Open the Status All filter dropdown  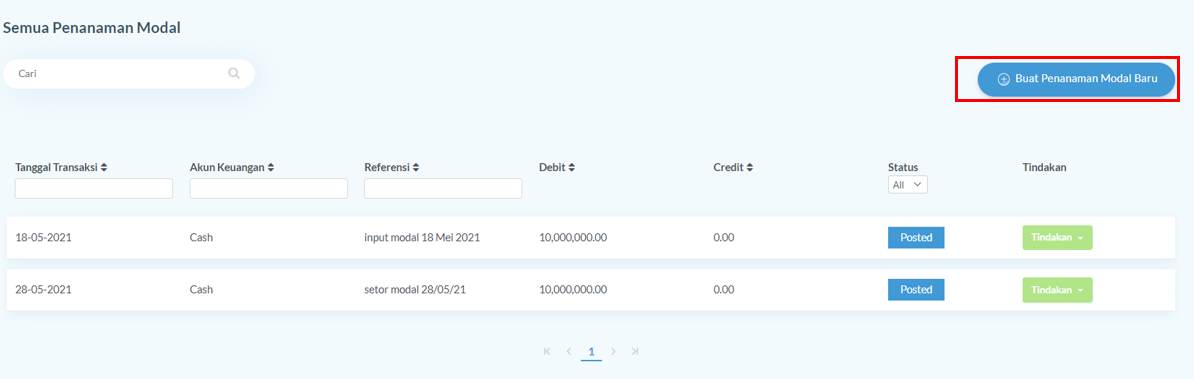[x=908, y=184]
